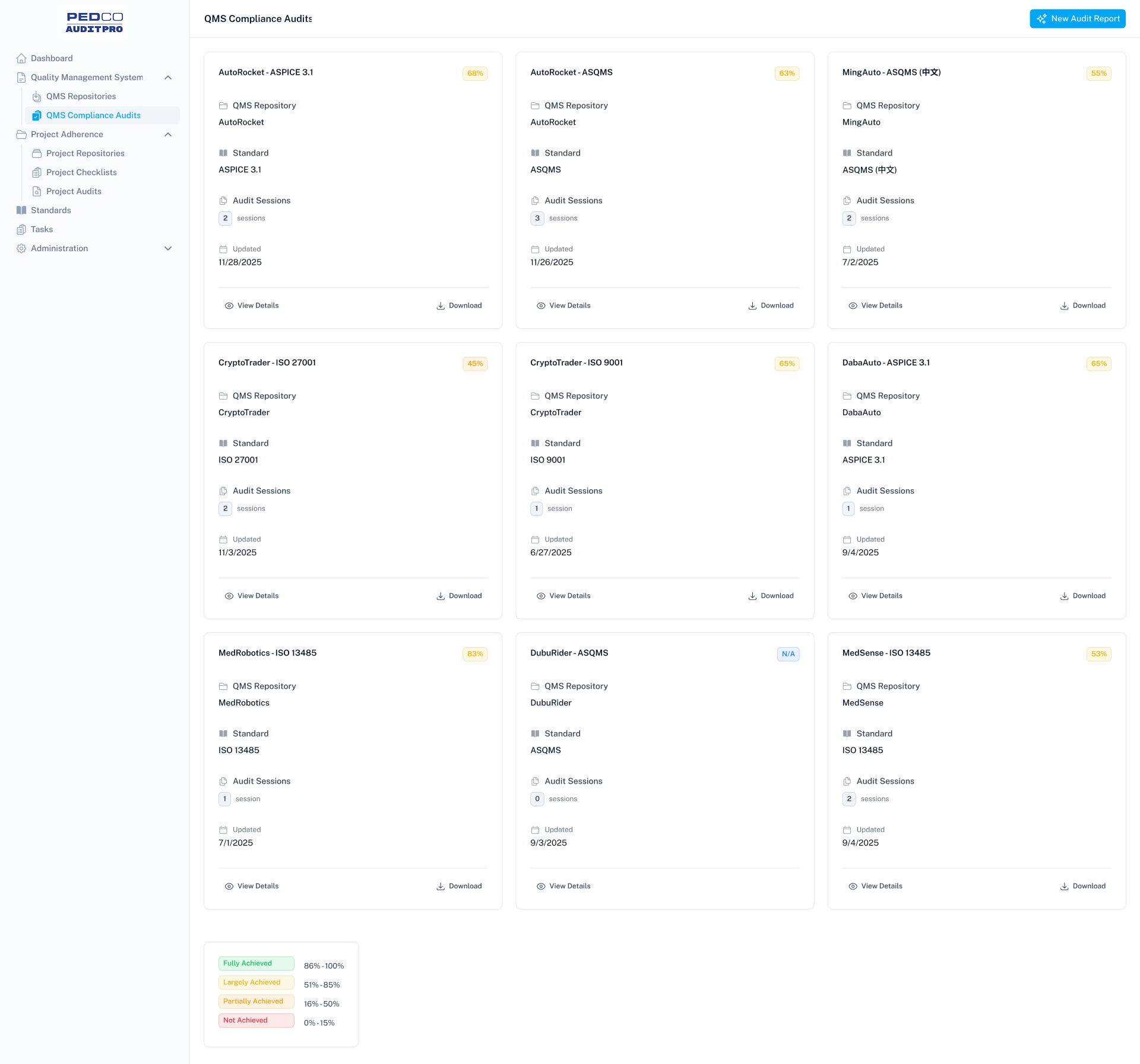View Details of DabaAuto - ASPICE 3.1 audit
This screenshot has width=1140, height=1064.
(x=876, y=596)
